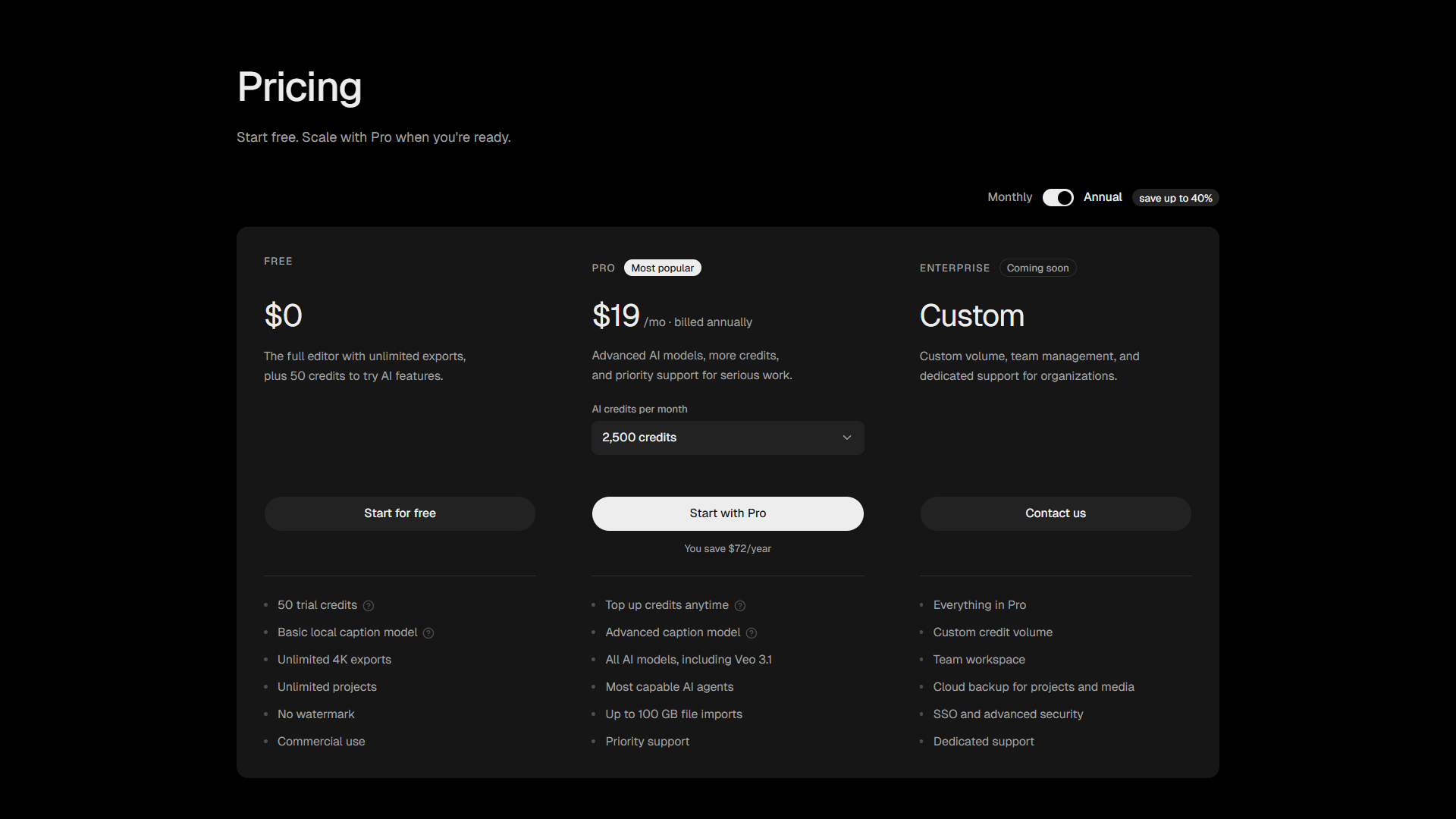1456x819 pixels.
Task: Click the Priority support feature
Action: point(647,742)
